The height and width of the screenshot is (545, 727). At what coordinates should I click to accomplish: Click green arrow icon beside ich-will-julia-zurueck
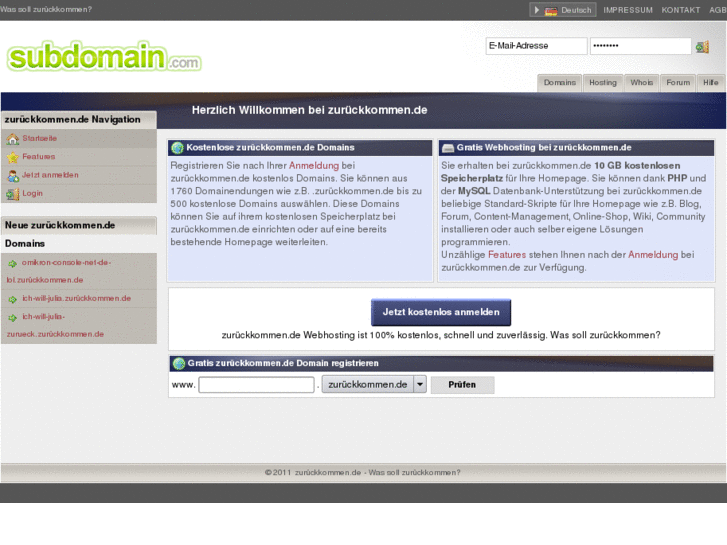coord(13,318)
